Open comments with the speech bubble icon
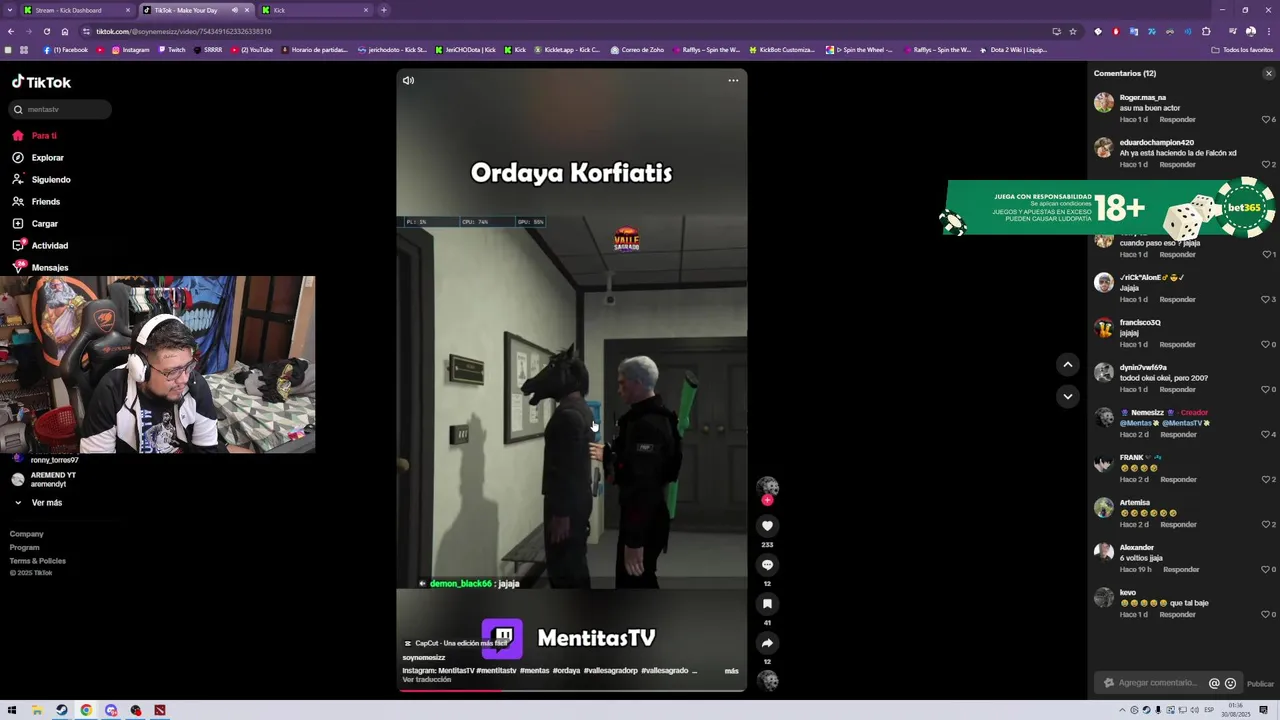 click(767, 565)
